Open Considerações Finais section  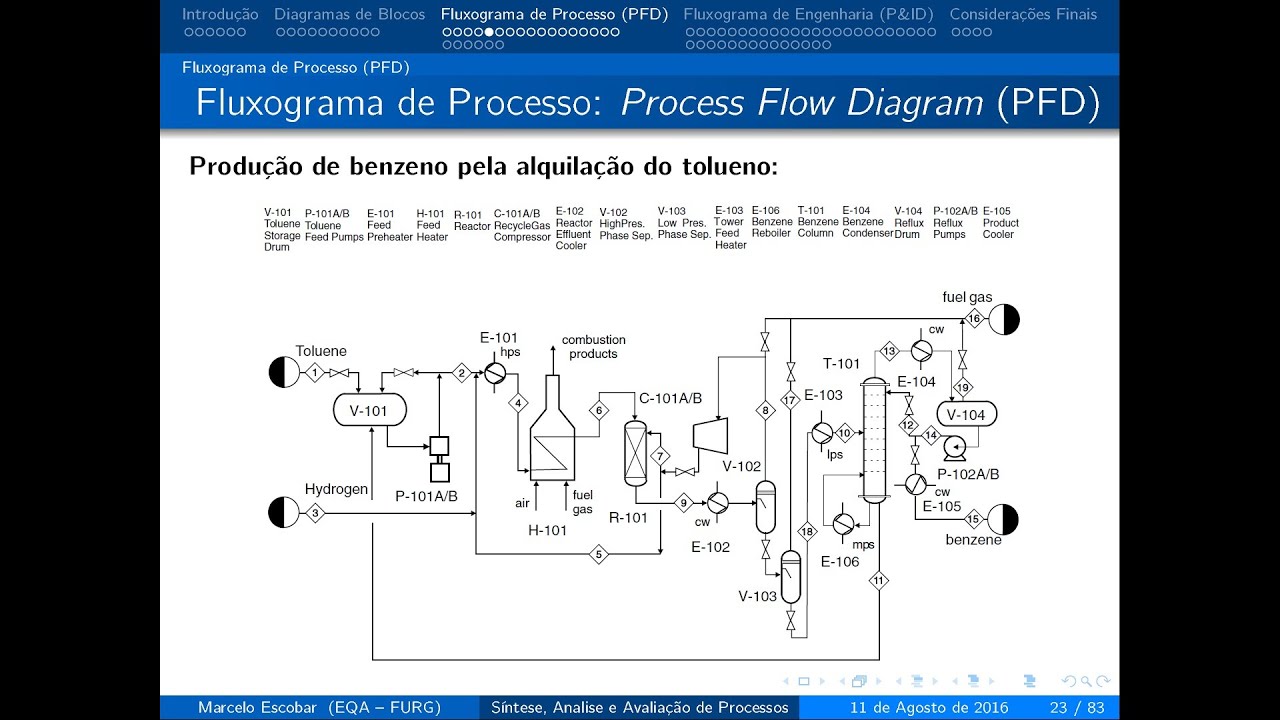(1023, 14)
